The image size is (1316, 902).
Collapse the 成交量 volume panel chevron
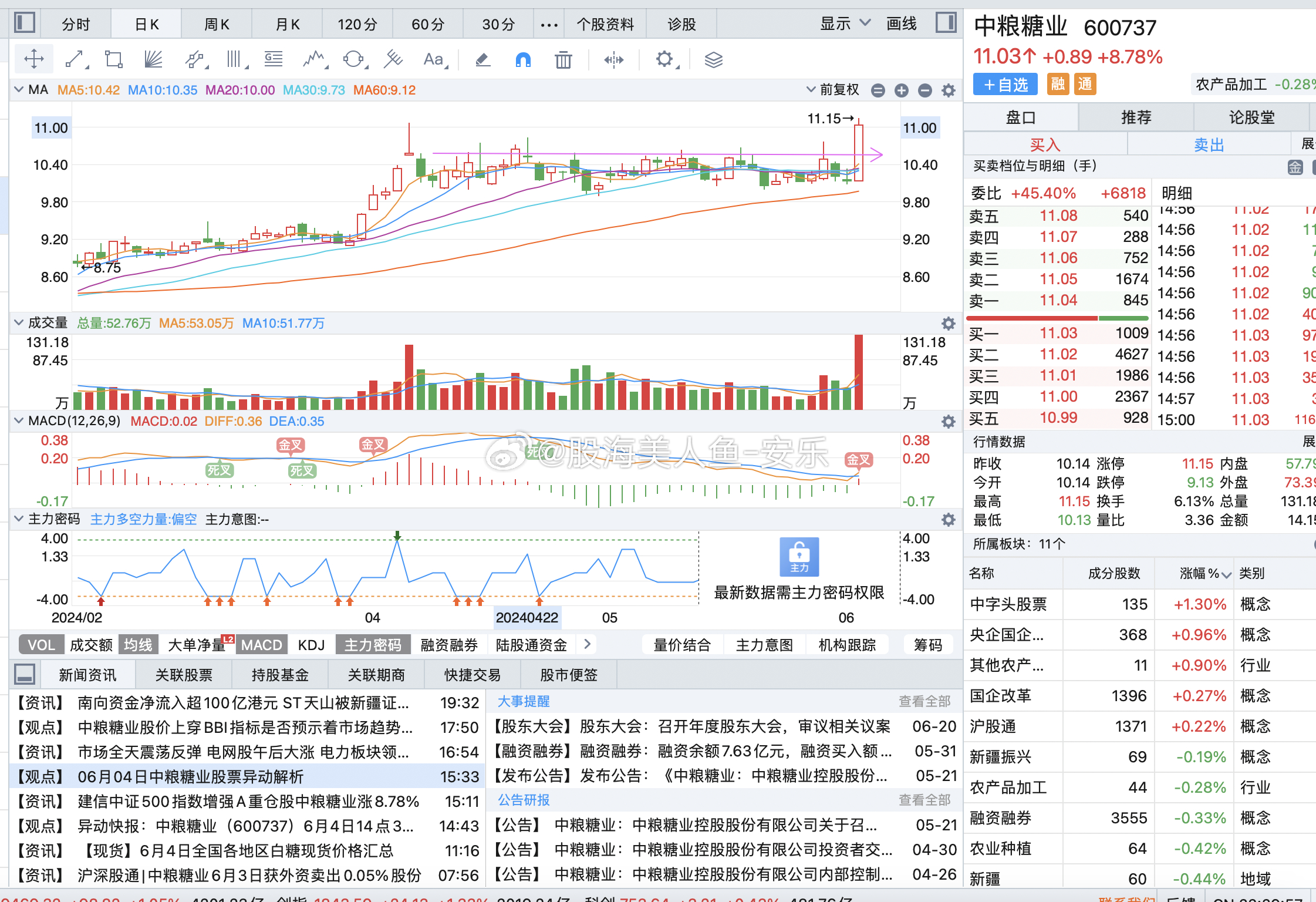(x=19, y=323)
